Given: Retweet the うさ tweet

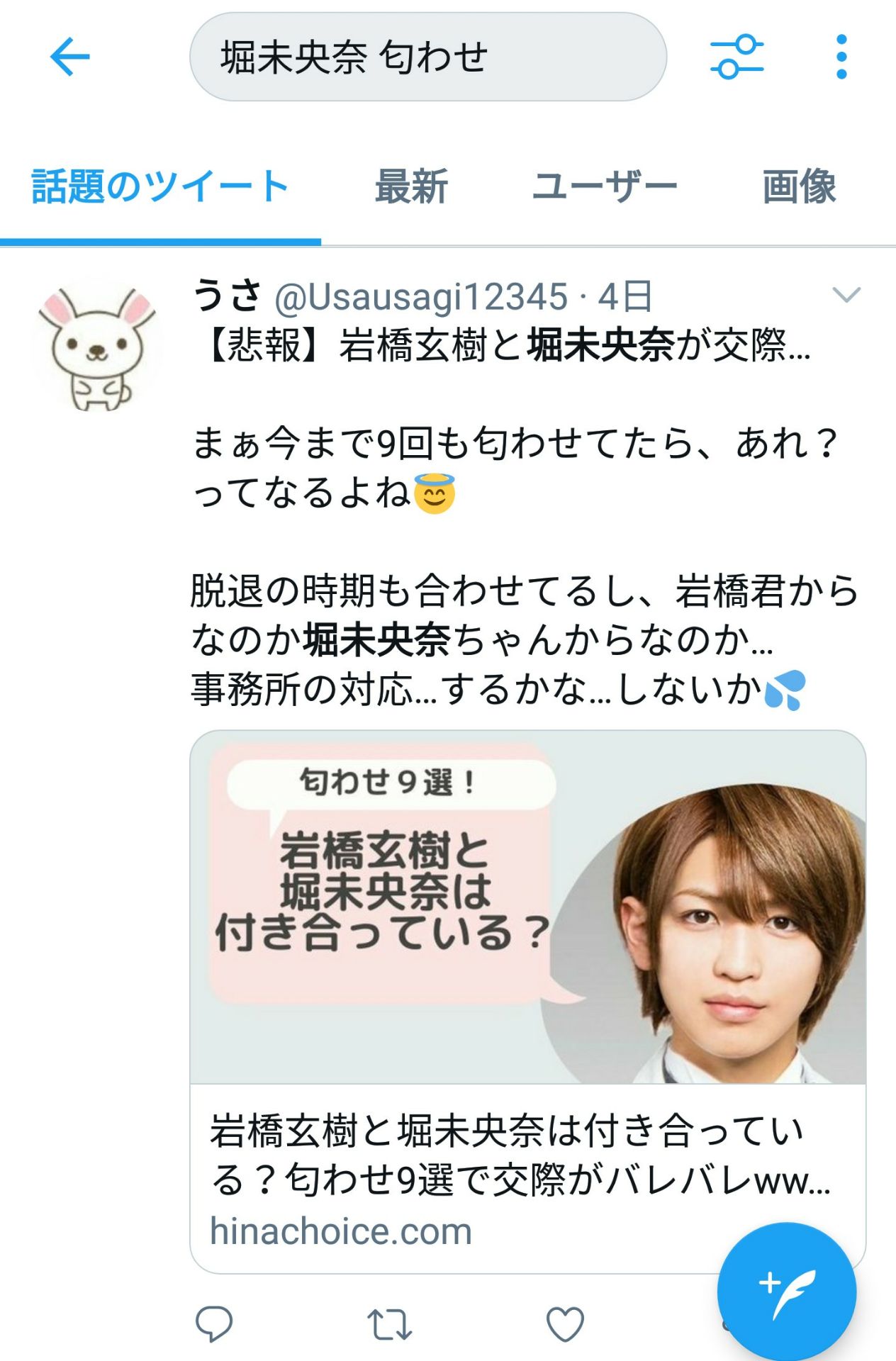Looking at the screenshot, I should pos(389,1323).
